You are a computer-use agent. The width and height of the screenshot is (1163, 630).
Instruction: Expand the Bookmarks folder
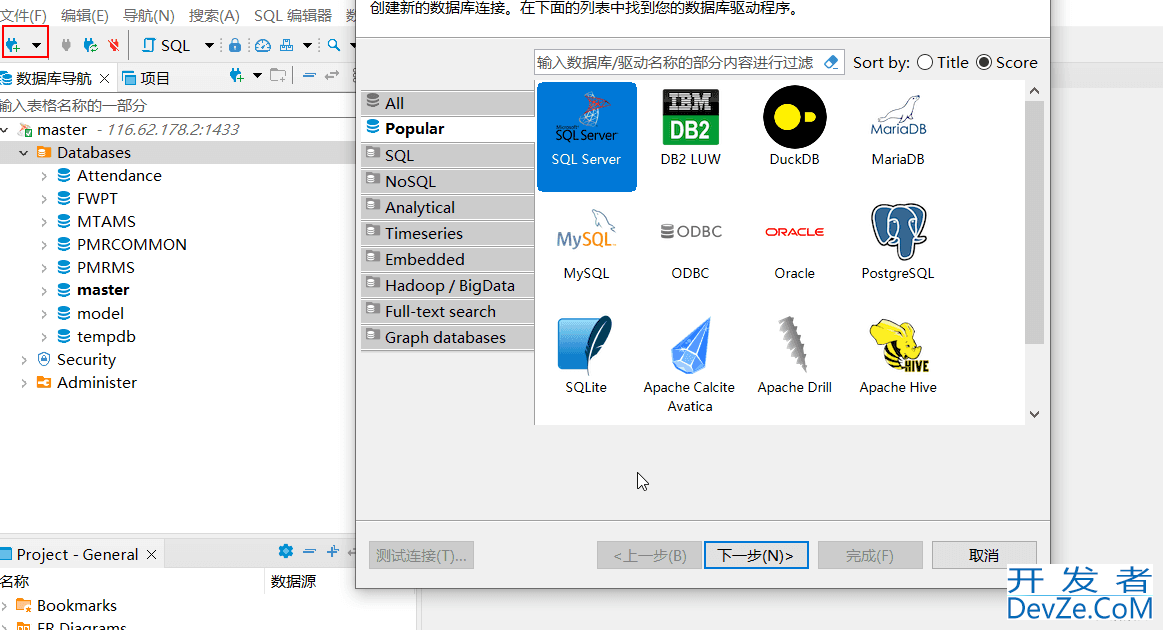tap(4, 606)
